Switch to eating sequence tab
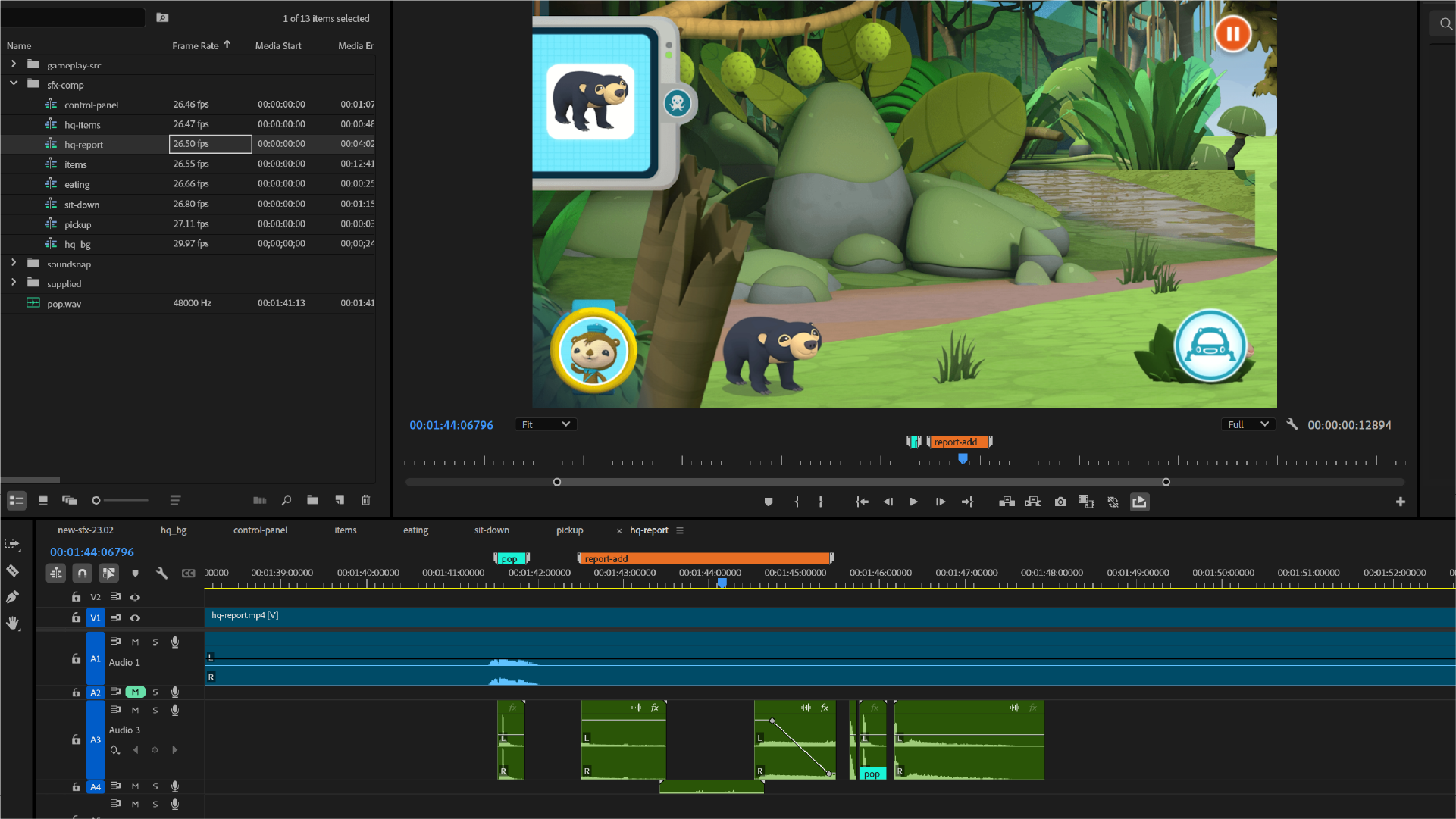The height and width of the screenshot is (819, 1456). click(x=415, y=530)
